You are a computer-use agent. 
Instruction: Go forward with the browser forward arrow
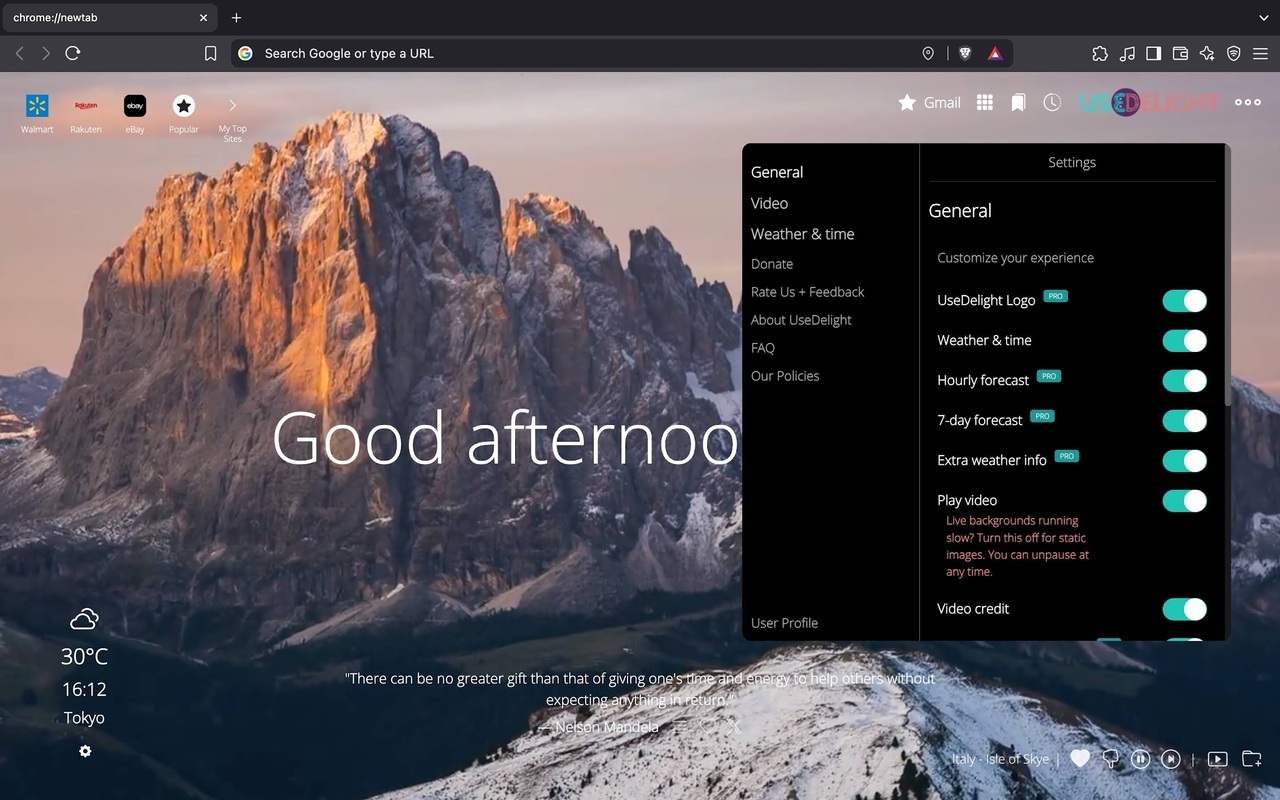(46, 53)
